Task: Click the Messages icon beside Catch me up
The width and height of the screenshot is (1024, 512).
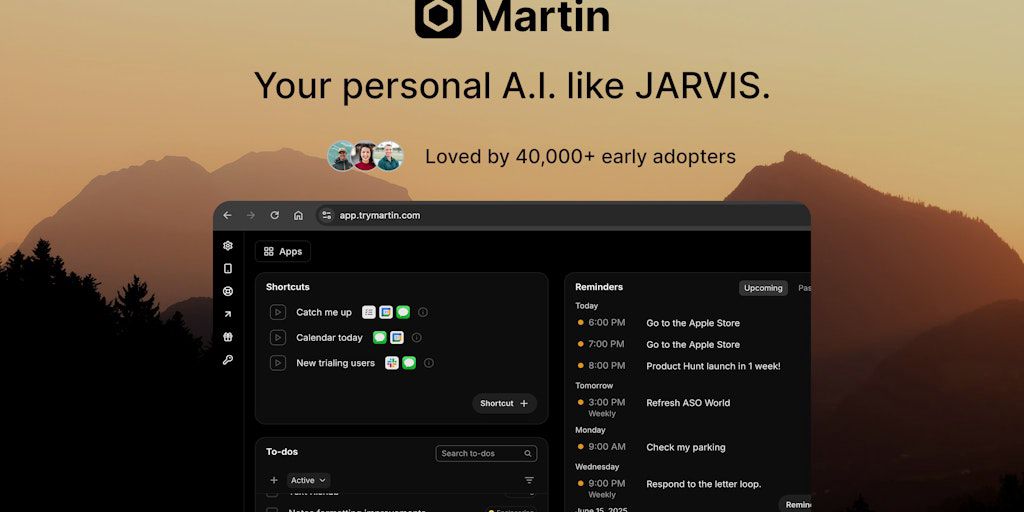Action: [403, 312]
